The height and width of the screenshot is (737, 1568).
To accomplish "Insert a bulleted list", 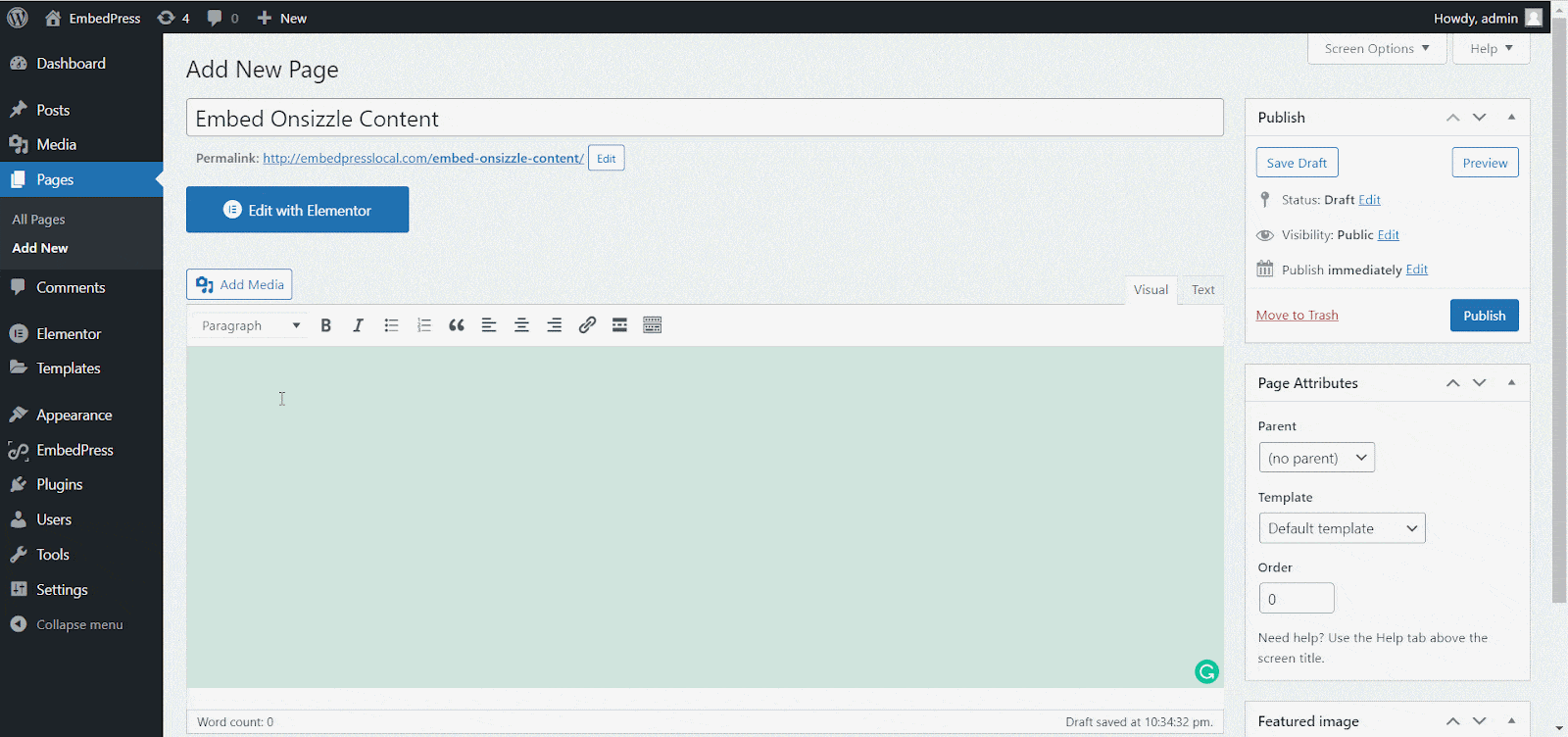I will [x=391, y=325].
